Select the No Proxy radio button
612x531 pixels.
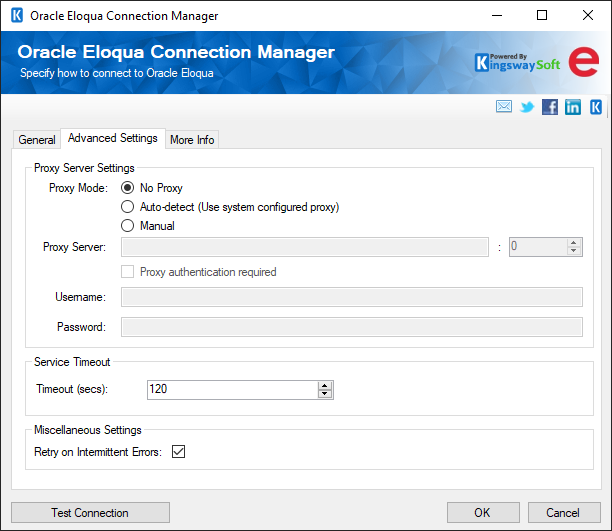coord(127,188)
